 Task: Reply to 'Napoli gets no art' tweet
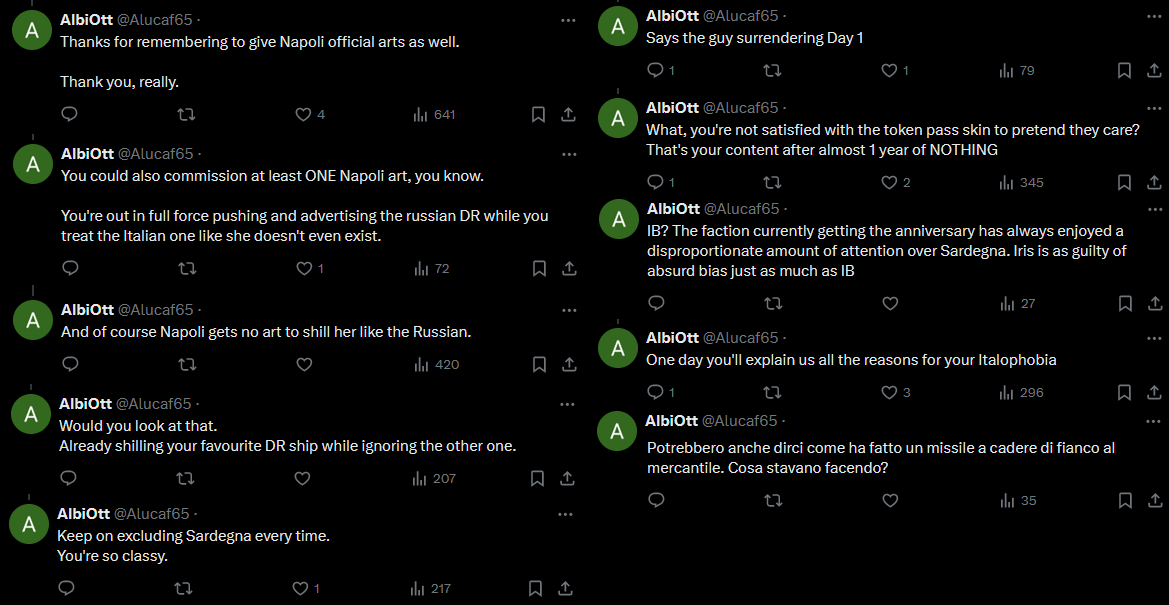pyautogui.click(x=70, y=364)
